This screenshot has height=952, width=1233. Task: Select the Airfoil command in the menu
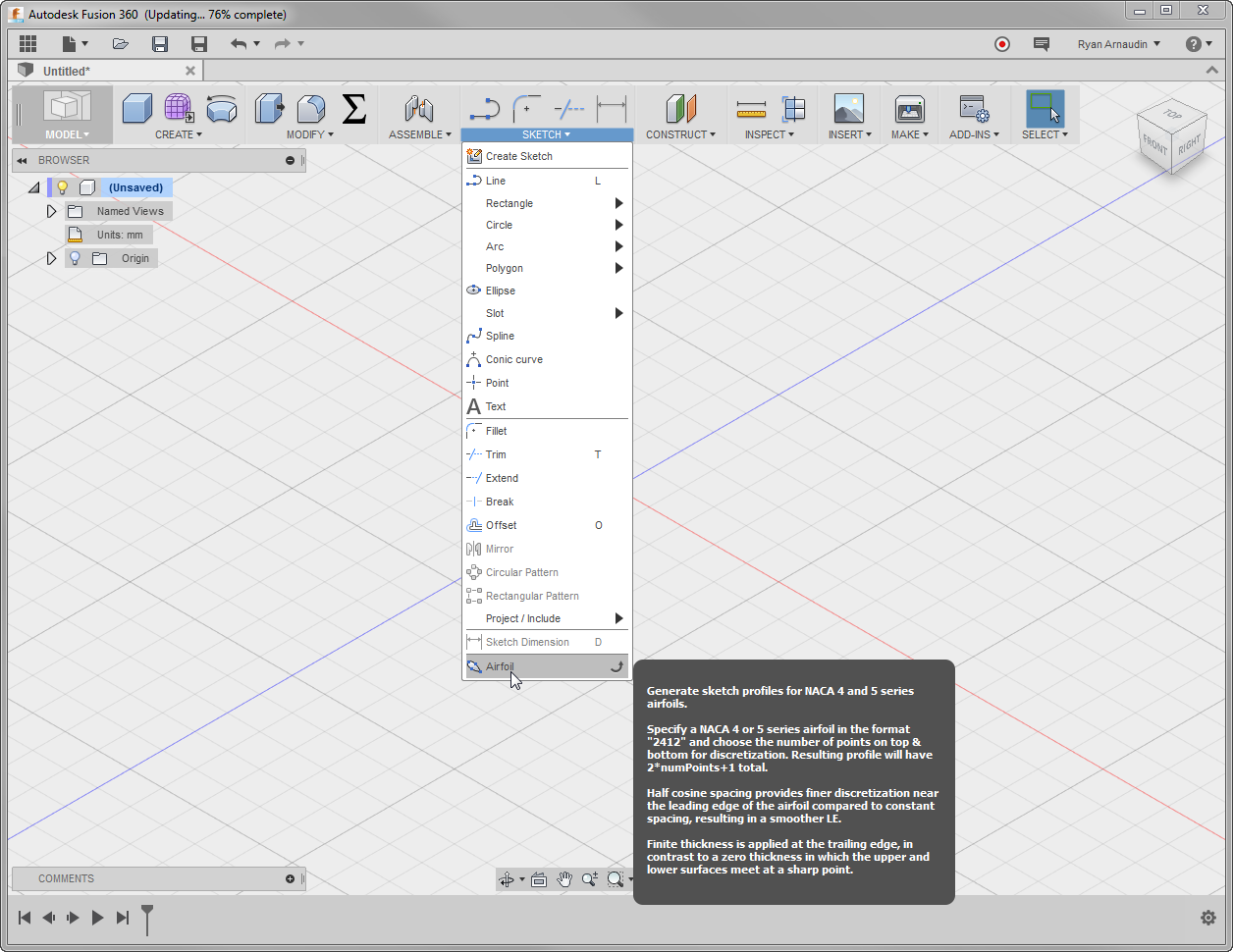[500, 665]
